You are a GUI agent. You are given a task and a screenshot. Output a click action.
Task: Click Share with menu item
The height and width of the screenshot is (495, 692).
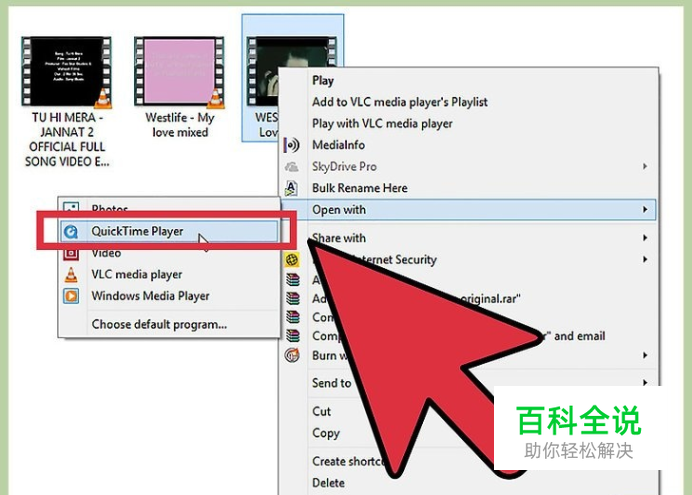coord(339,238)
